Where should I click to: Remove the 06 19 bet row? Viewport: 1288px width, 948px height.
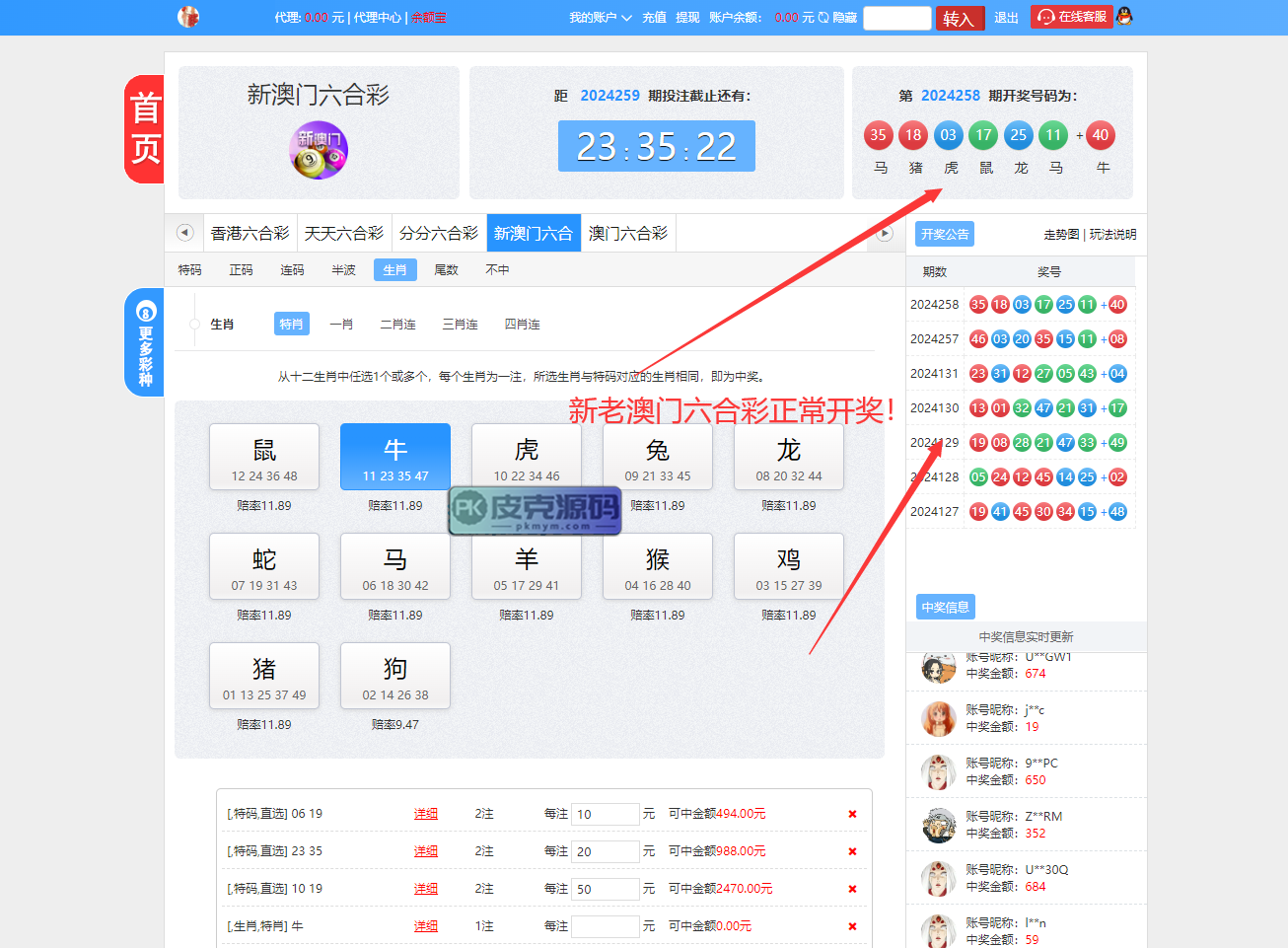click(x=852, y=814)
